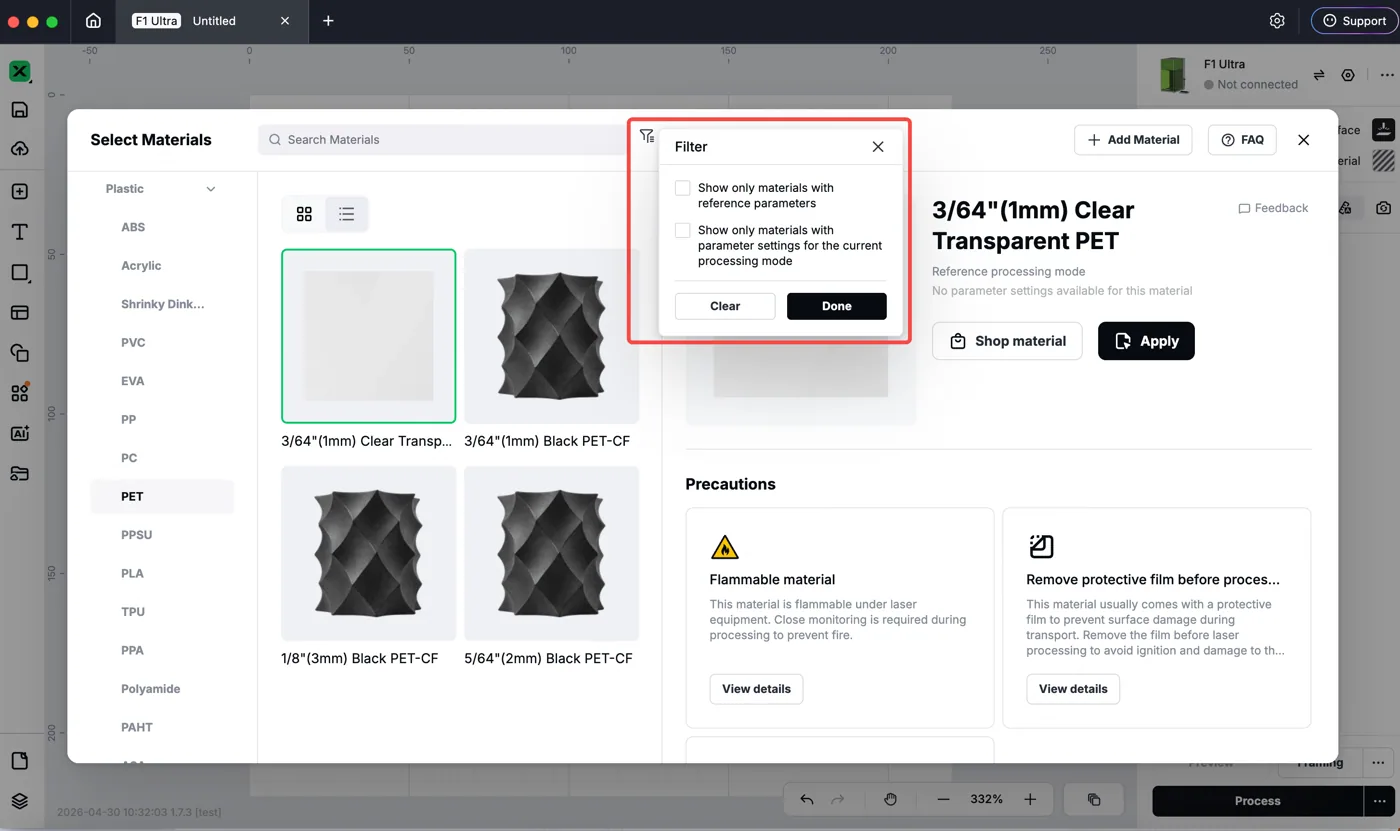Open the three-dot menu beside F1 Ultra

(x=1386, y=75)
